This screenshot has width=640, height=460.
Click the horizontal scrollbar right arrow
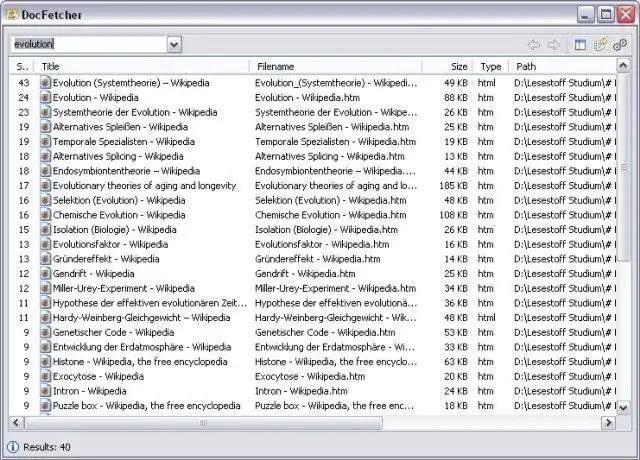coord(608,422)
